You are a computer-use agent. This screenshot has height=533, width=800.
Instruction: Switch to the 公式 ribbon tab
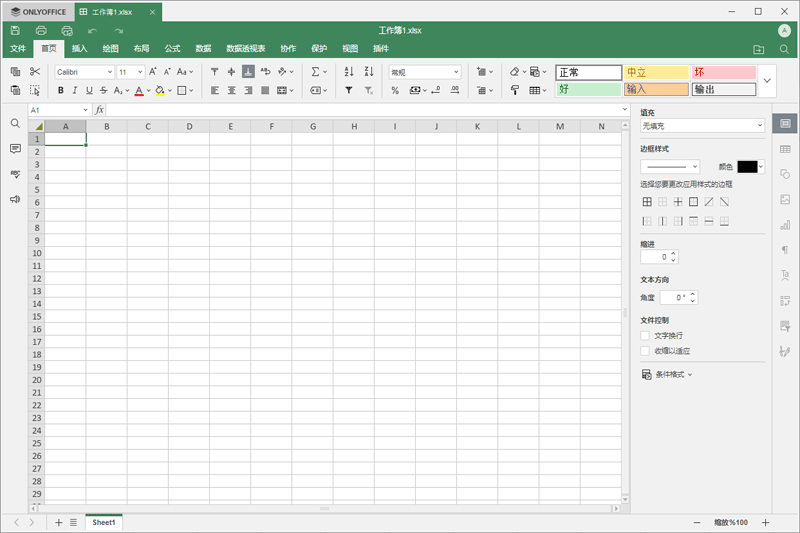[172, 48]
